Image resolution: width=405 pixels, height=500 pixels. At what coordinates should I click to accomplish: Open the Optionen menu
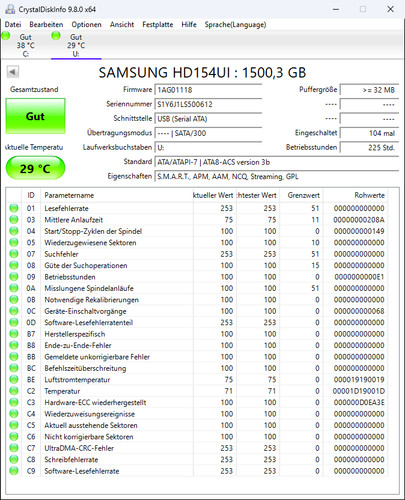coord(86,25)
